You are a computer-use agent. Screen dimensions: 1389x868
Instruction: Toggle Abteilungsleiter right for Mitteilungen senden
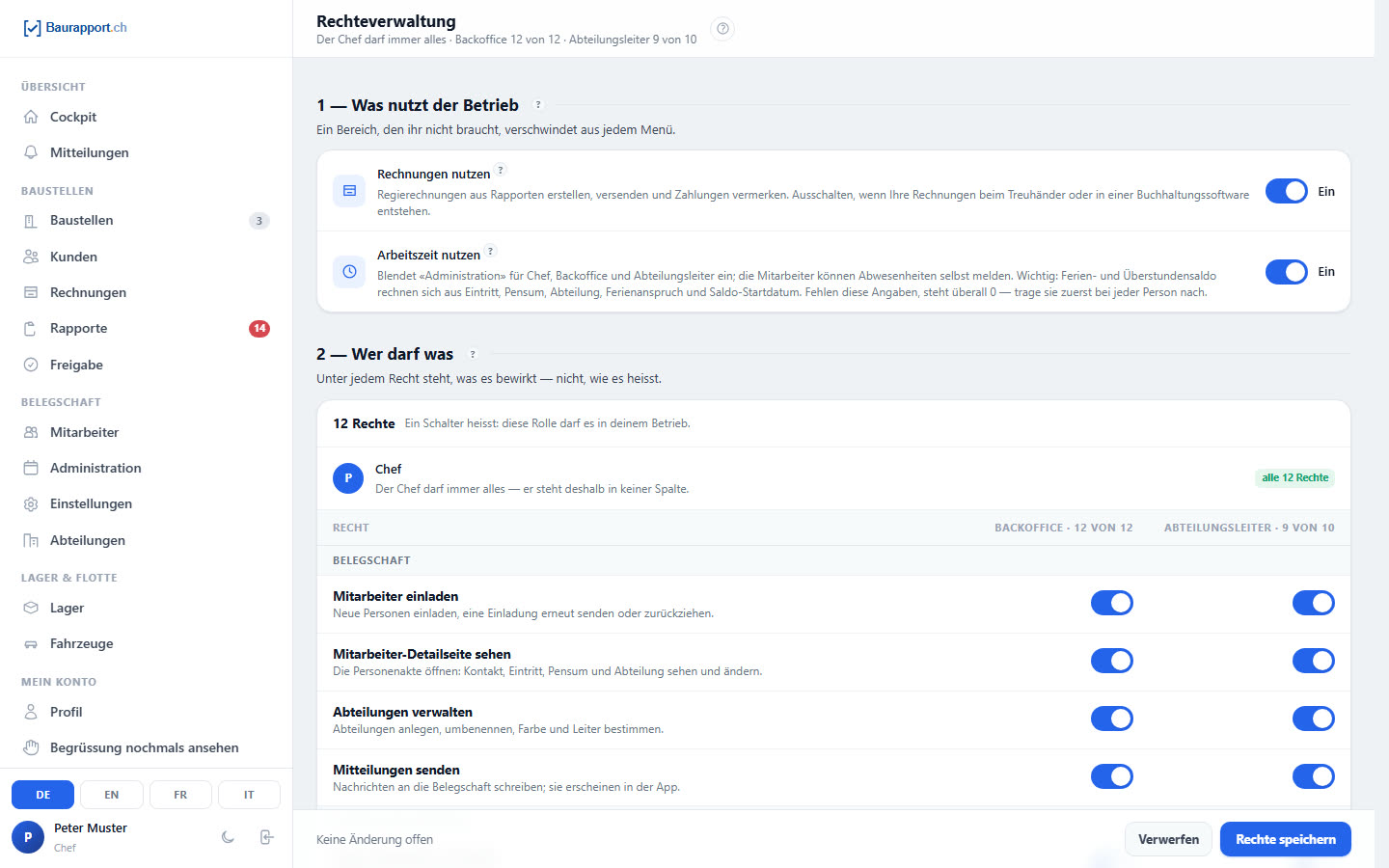[1314, 776]
